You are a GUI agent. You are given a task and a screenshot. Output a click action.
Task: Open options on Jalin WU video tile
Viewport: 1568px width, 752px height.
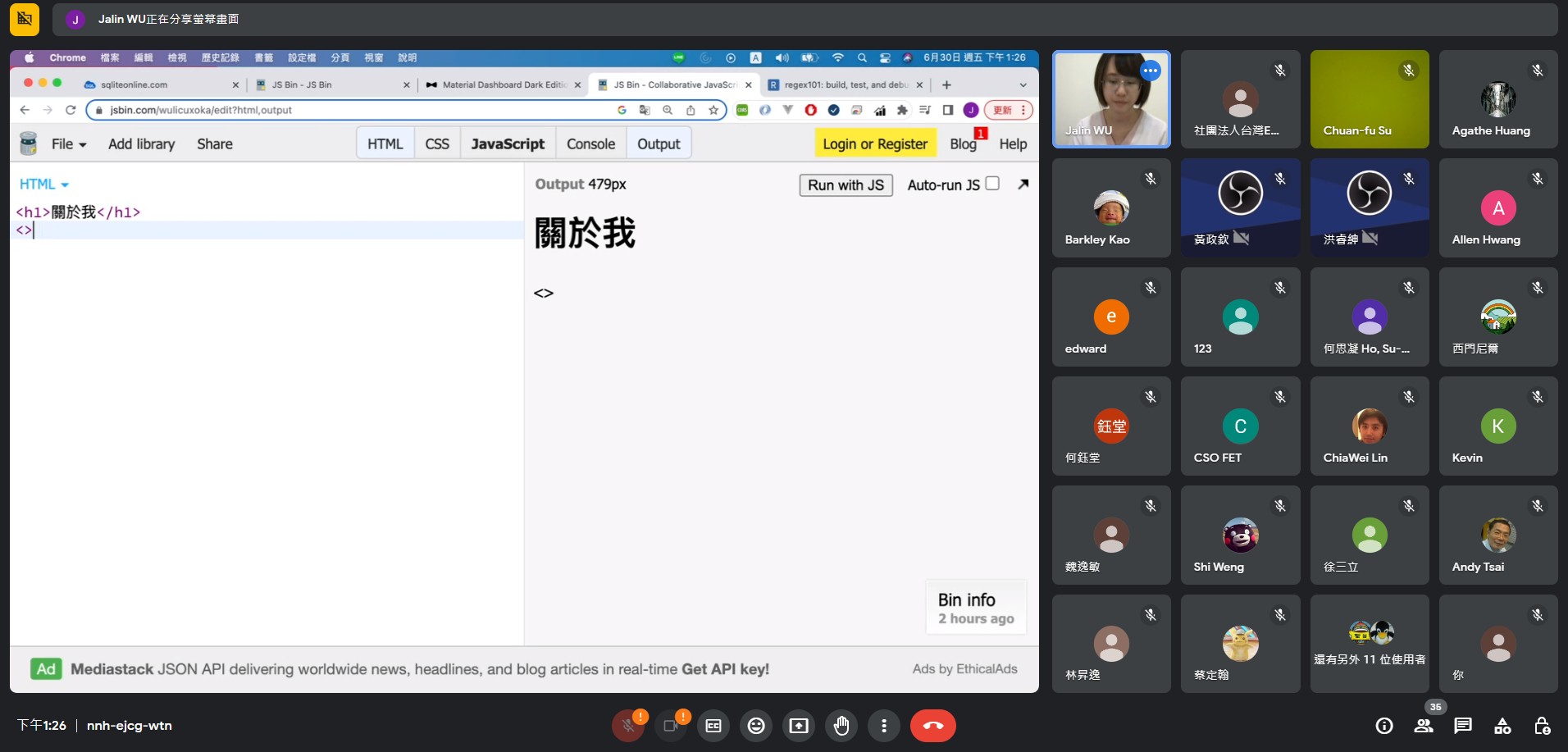pyautogui.click(x=1151, y=71)
